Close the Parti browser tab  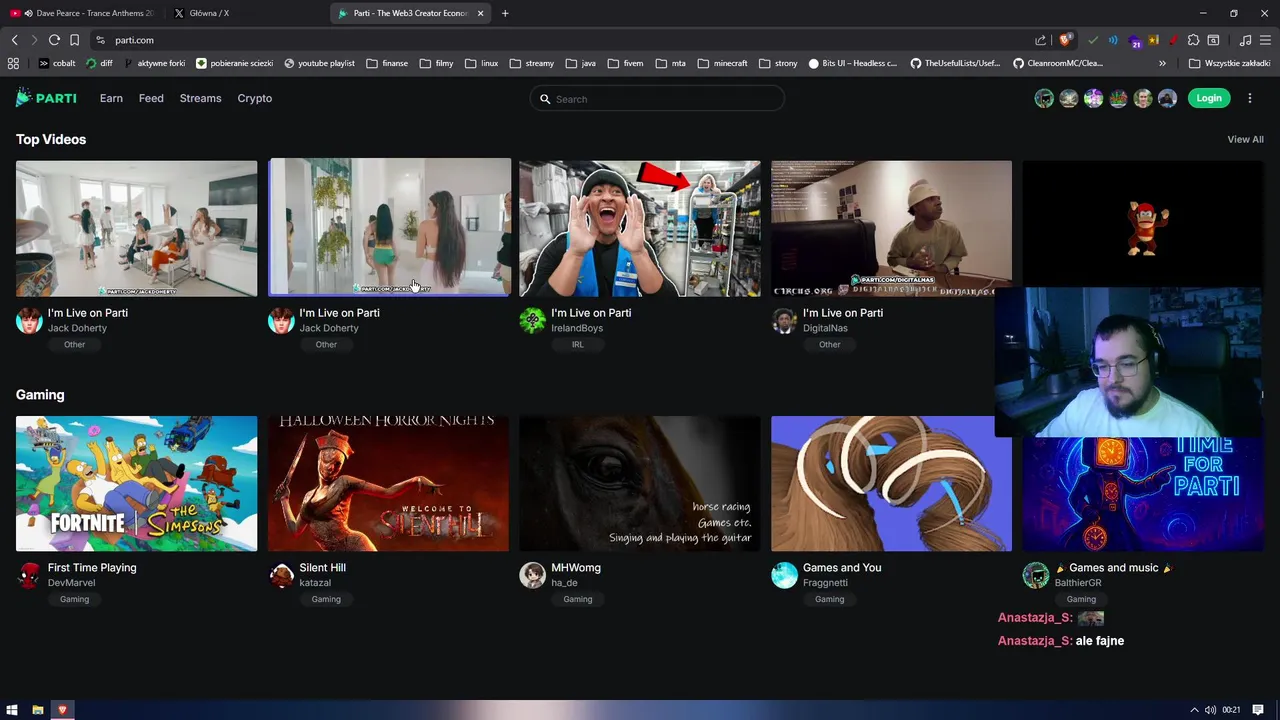481,13
